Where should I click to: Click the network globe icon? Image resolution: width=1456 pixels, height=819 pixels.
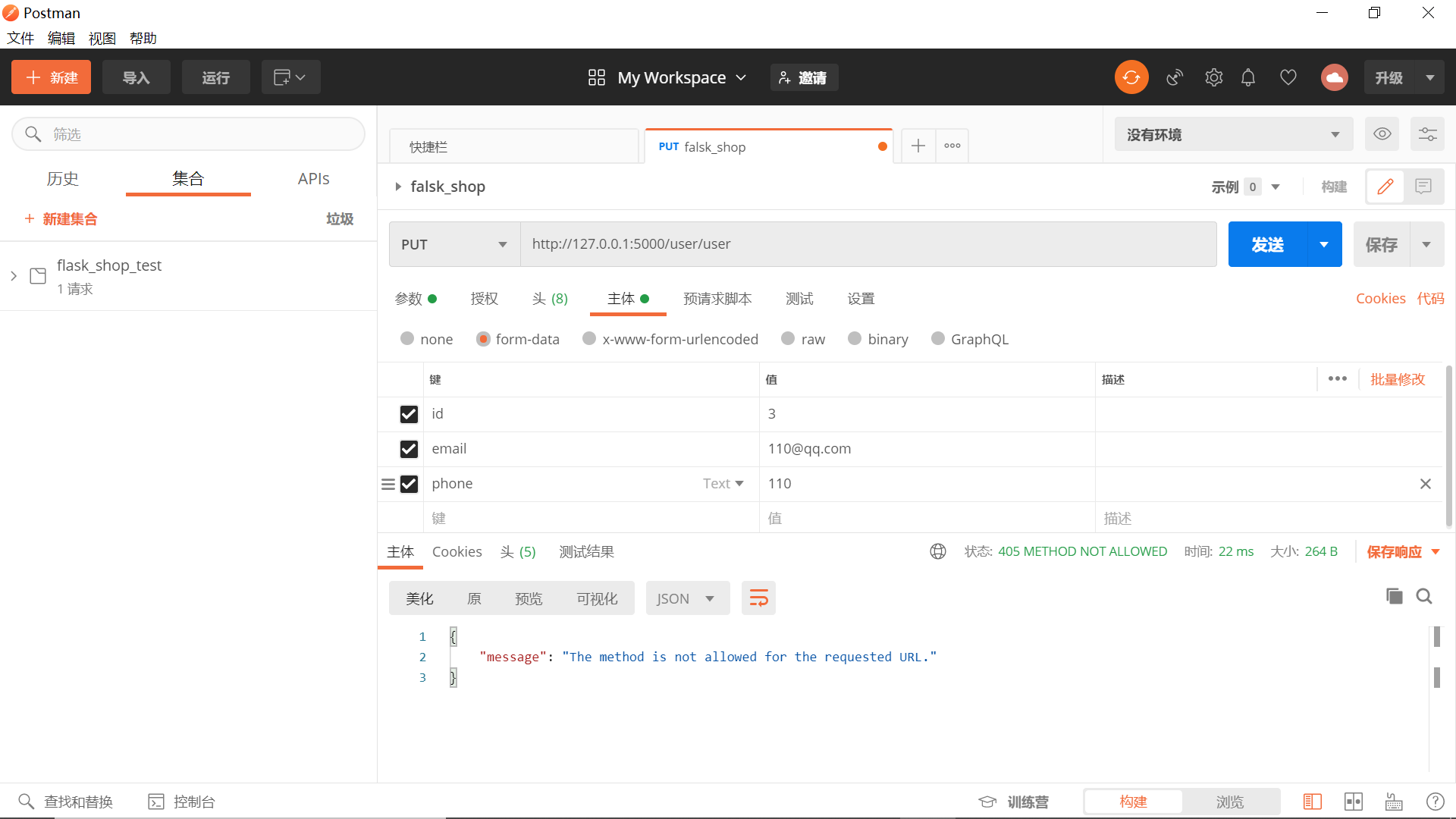pyautogui.click(x=938, y=551)
